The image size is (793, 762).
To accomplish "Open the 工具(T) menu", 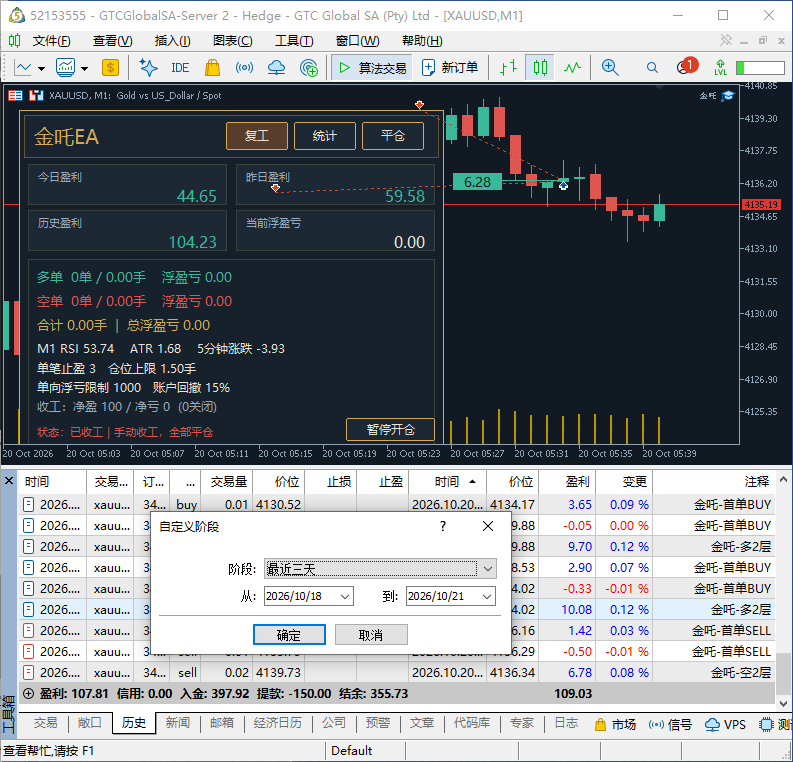I will tap(294, 40).
